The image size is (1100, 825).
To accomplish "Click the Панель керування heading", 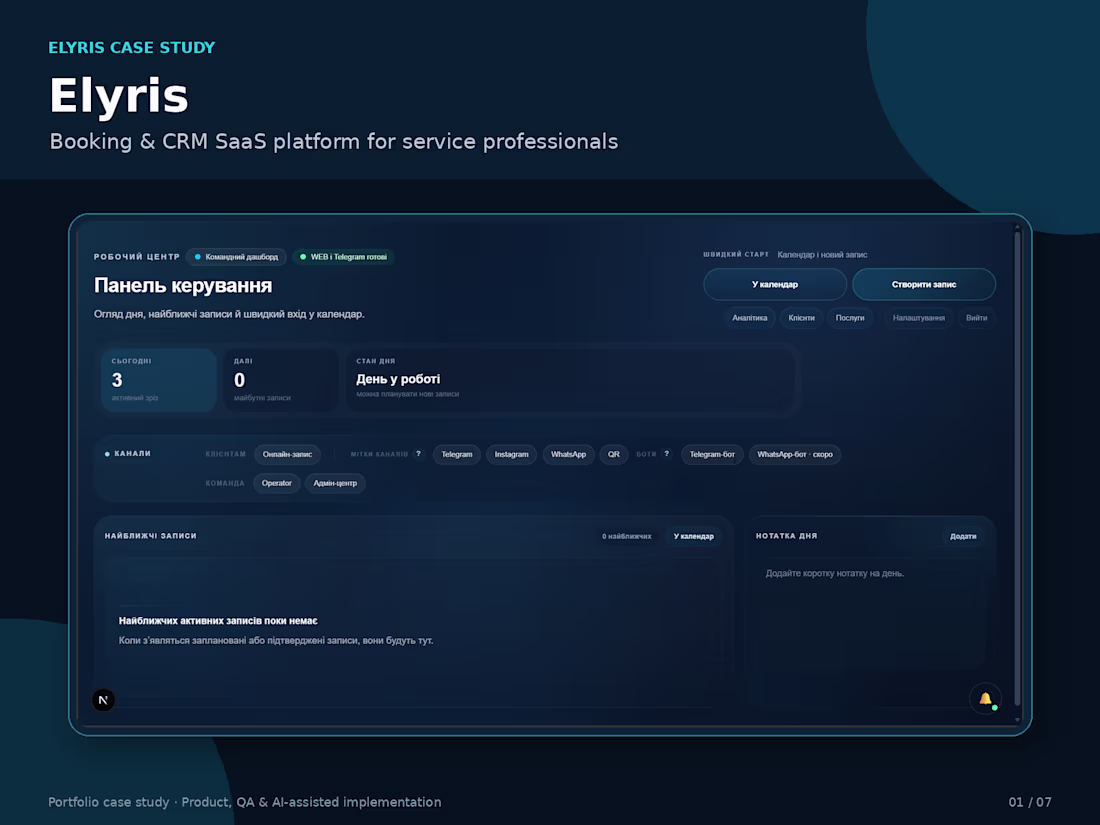I will [183, 286].
